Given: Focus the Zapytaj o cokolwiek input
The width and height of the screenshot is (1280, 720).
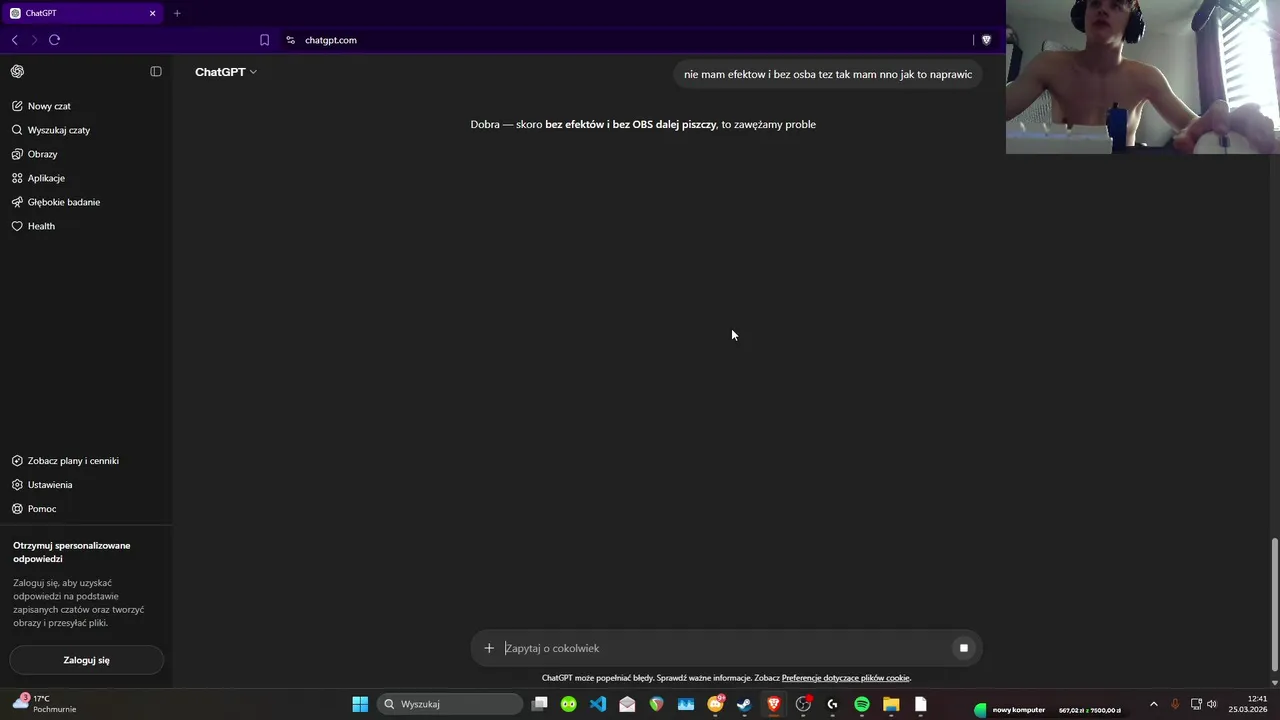Looking at the screenshot, I should click(x=725, y=648).
